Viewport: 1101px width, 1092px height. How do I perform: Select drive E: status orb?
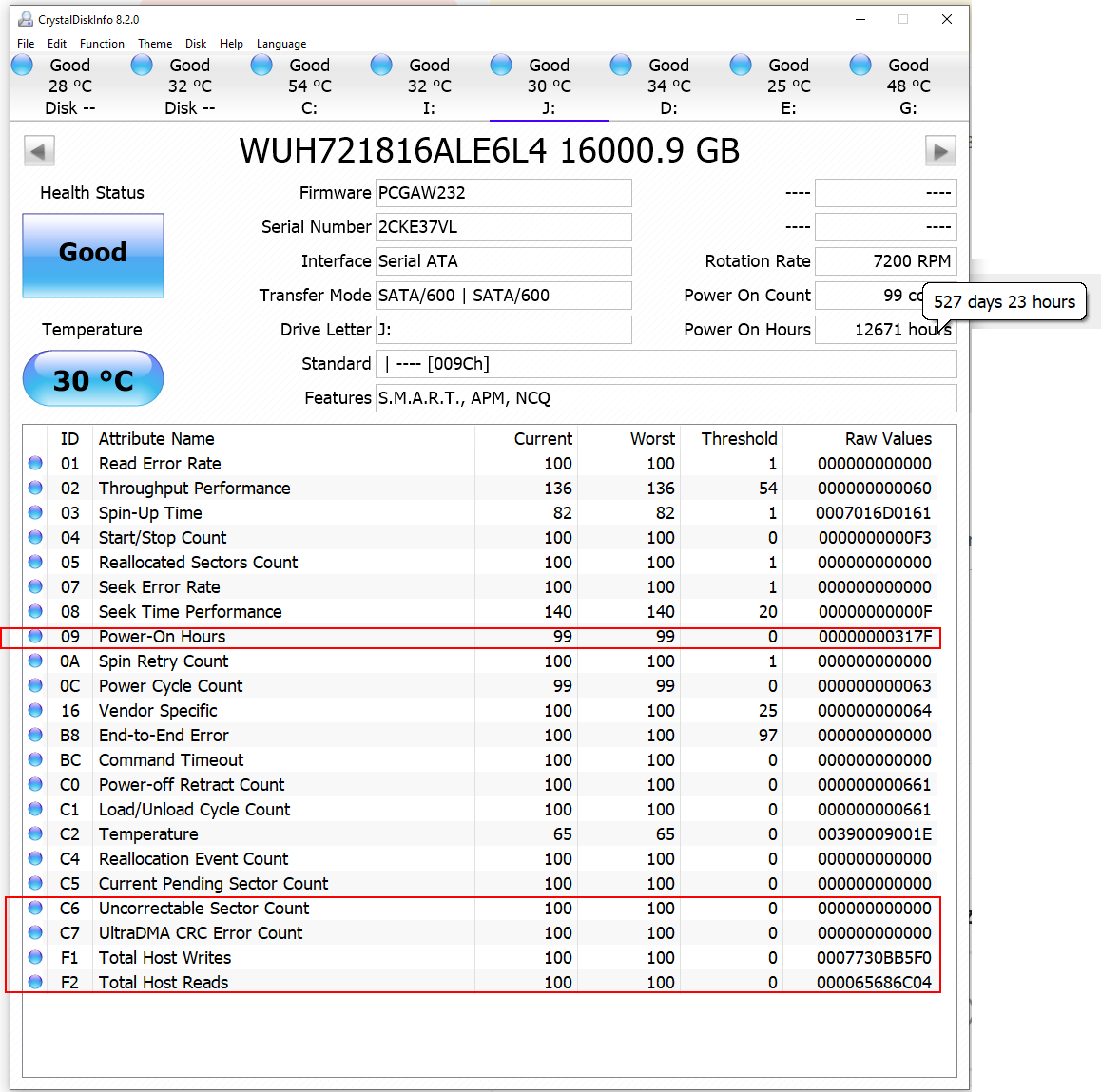[741, 66]
